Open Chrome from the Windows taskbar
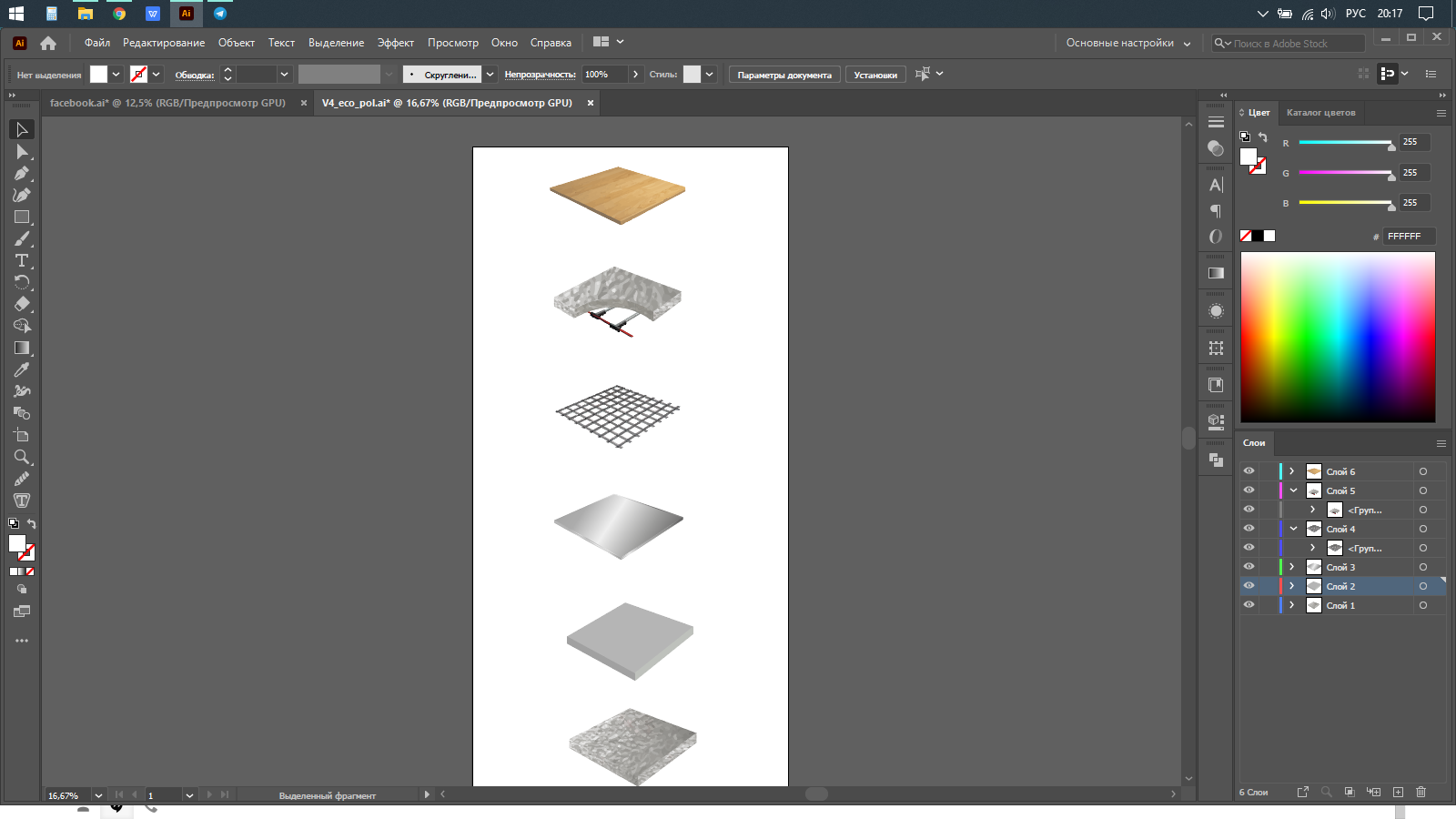Screen dimensions: 1456x819 (x=119, y=14)
